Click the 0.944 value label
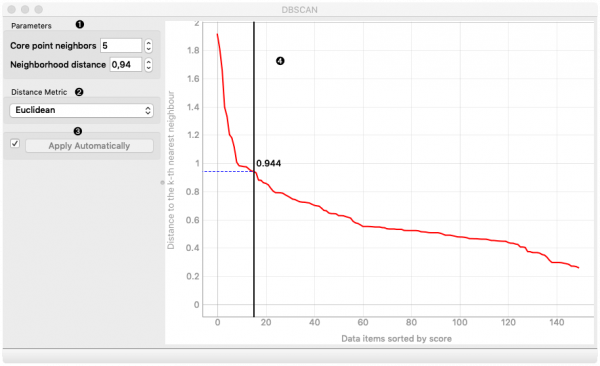Image resolution: width=600 pixels, height=366 pixels. pyautogui.click(x=269, y=163)
